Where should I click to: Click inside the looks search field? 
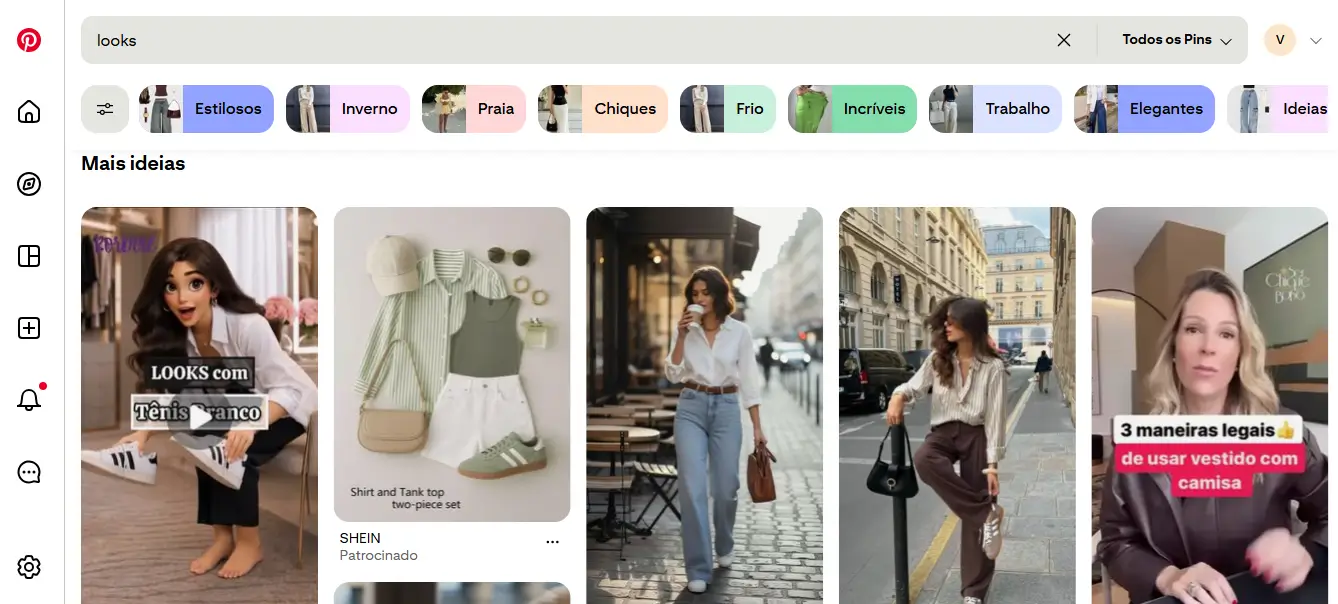pyautogui.click(x=560, y=40)
